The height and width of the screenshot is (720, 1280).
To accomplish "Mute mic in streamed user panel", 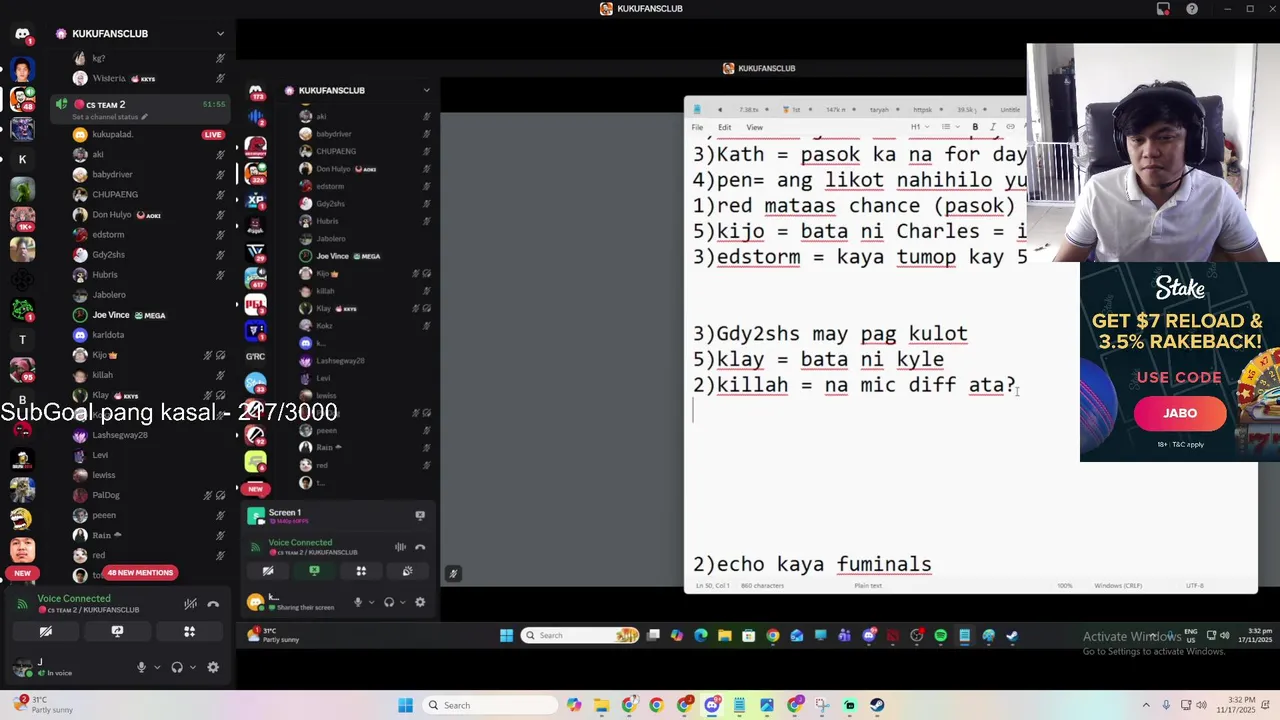I will point(358,602).
